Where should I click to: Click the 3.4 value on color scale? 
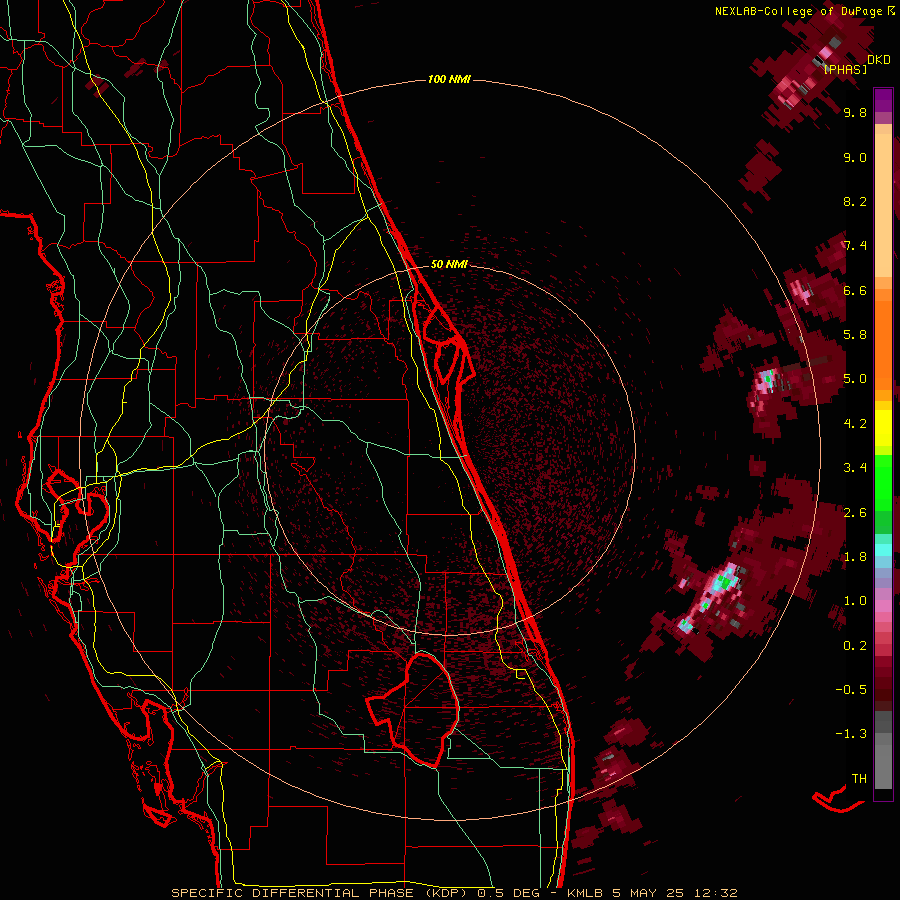[855, 467]
